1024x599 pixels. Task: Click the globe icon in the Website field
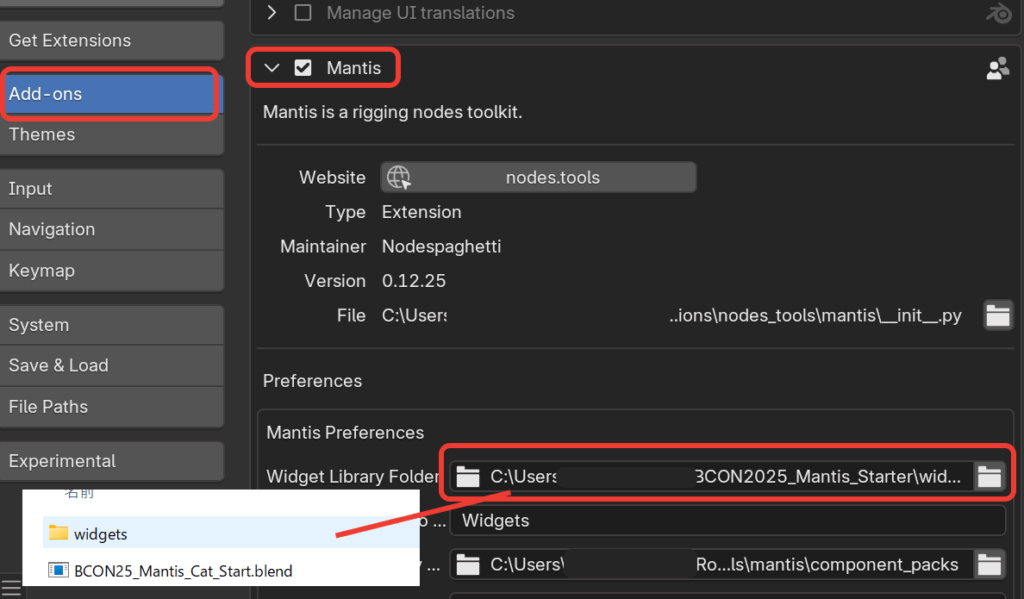click(x=399, y=178)
